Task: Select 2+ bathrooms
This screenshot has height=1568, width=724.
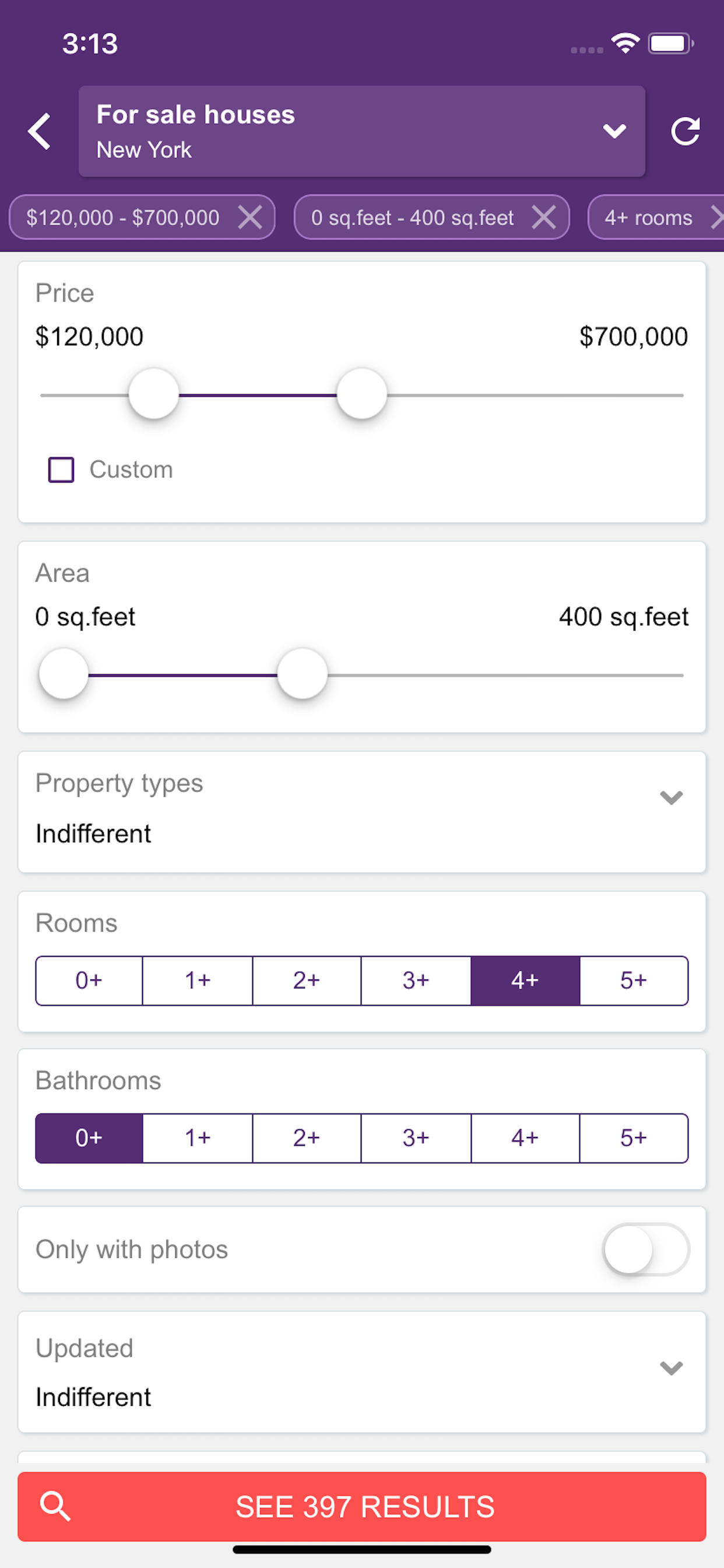Action: coord(306,1137)
